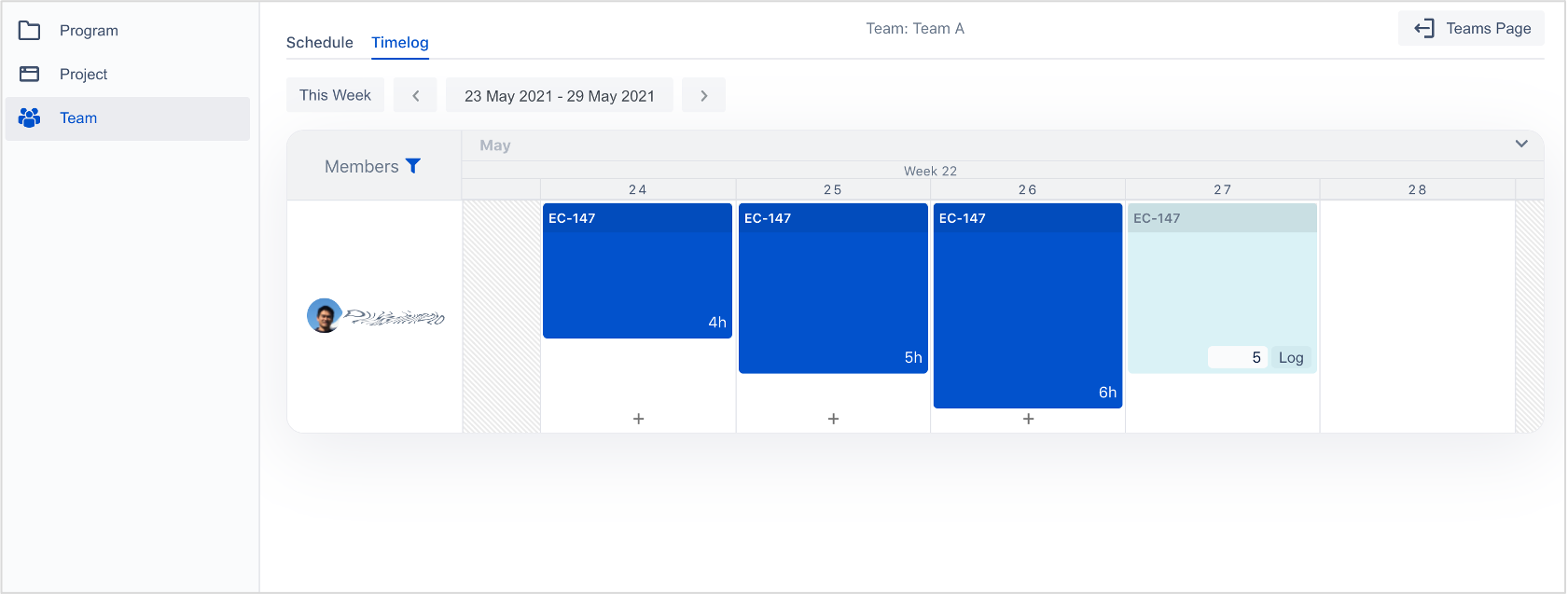Click the member avatar photo
The image size is (1568, 594).
tap(324, 316)
